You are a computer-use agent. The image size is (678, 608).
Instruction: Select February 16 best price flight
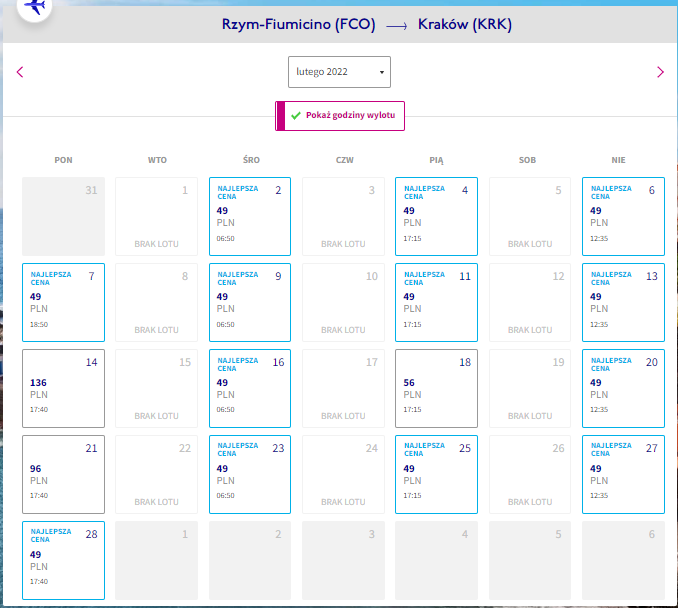pos(250,388)
